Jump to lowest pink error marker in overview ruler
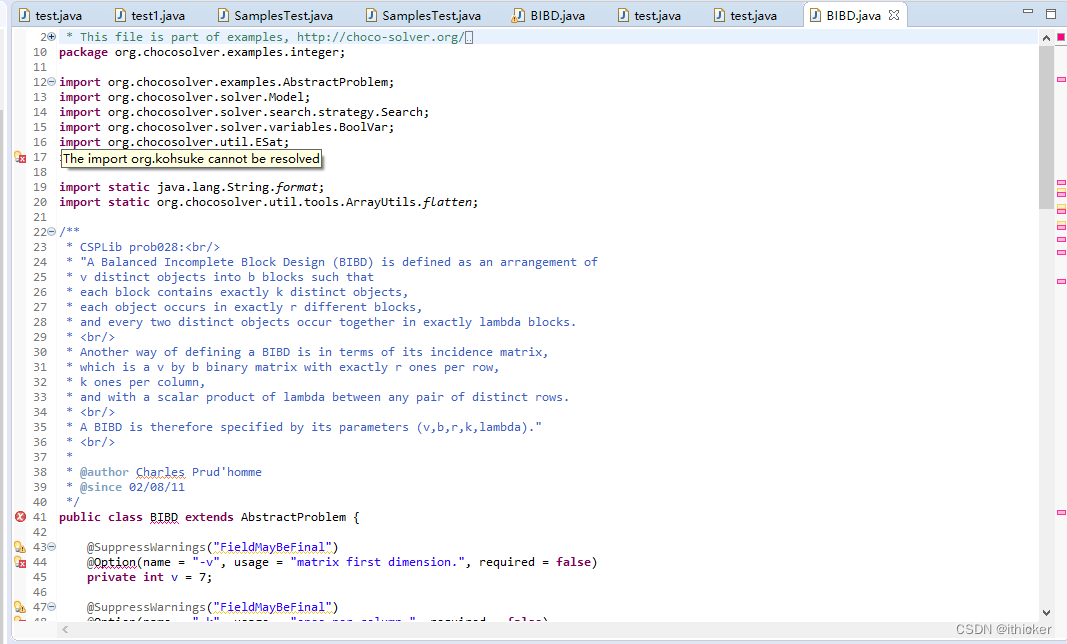Viewport: 1067px width, 644px height. 1061,512
